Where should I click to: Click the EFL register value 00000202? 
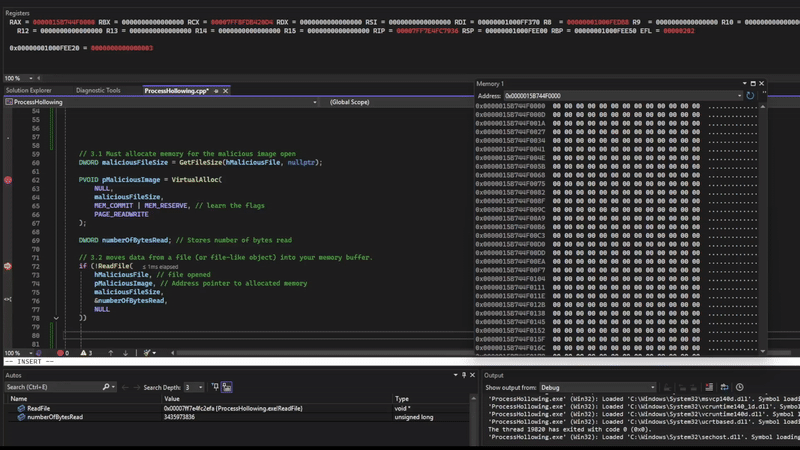(679, 31)
